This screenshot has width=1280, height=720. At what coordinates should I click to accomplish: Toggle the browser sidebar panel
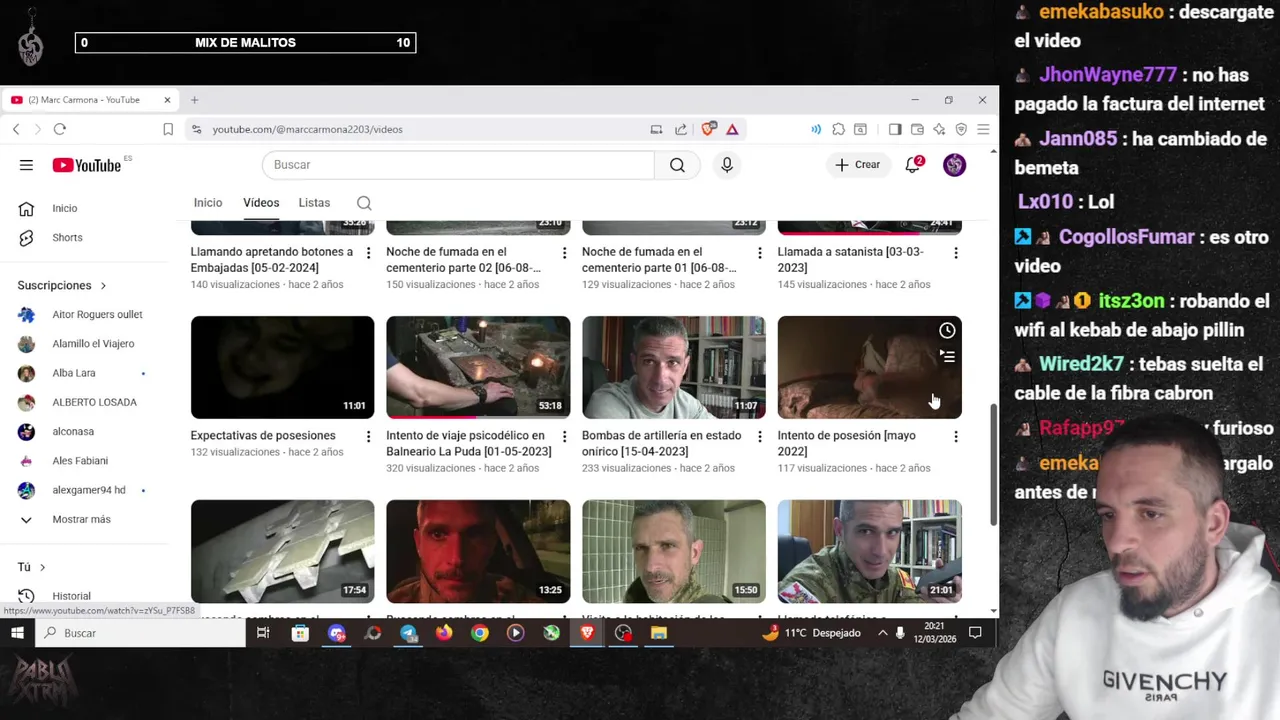pos(895,129)
